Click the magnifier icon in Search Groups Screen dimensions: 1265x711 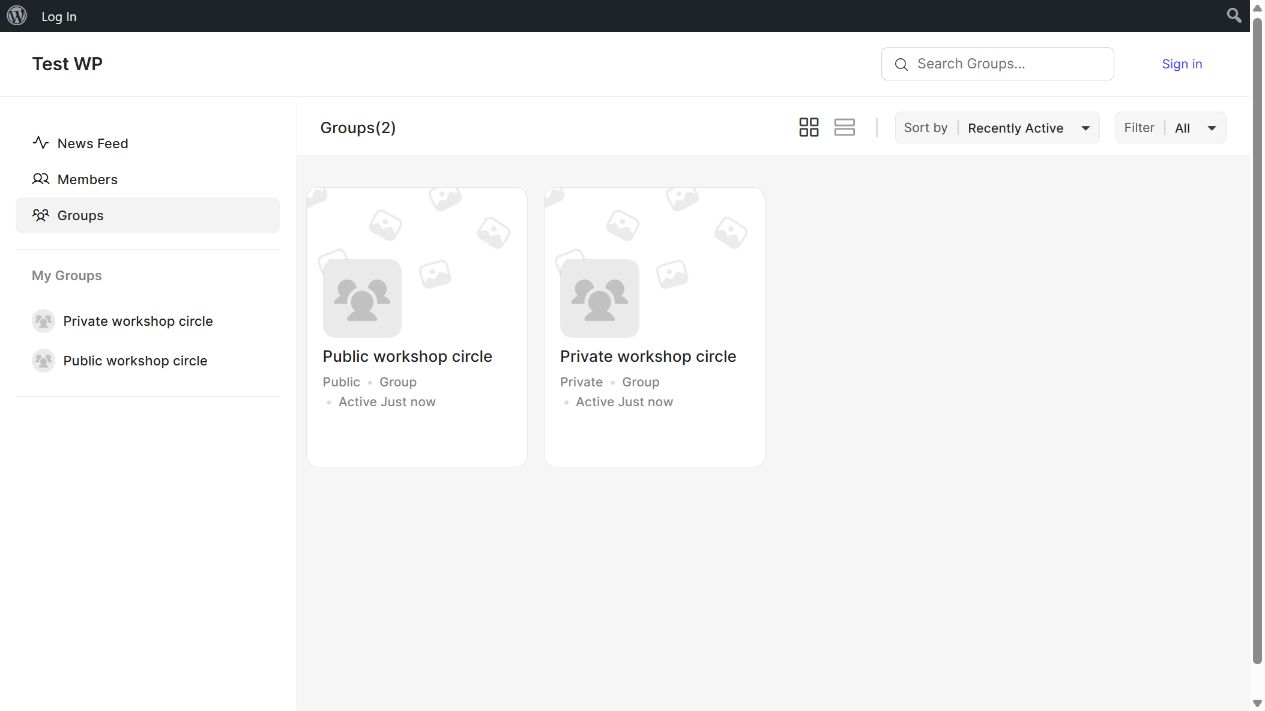[x=901, y=64]
